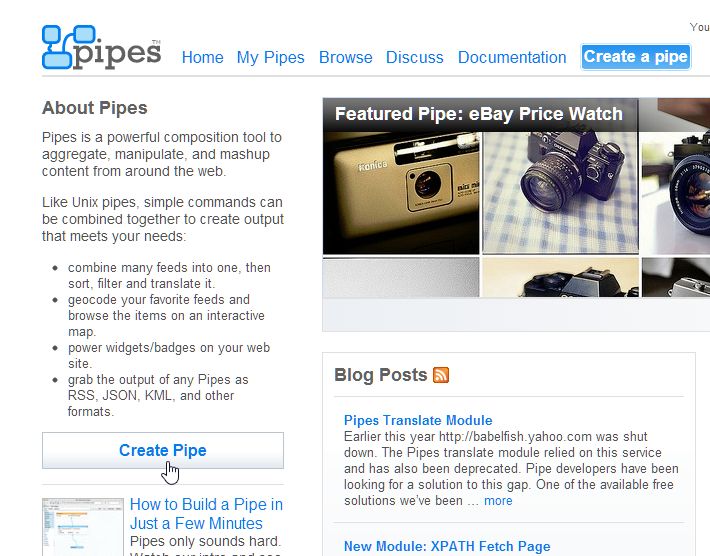Open the Konica camera thumbnail

(401, 192)
